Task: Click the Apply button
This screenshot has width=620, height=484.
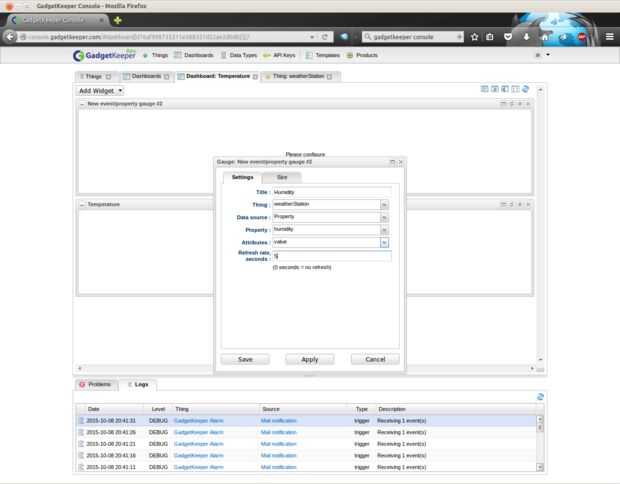Action: point(310,359)
